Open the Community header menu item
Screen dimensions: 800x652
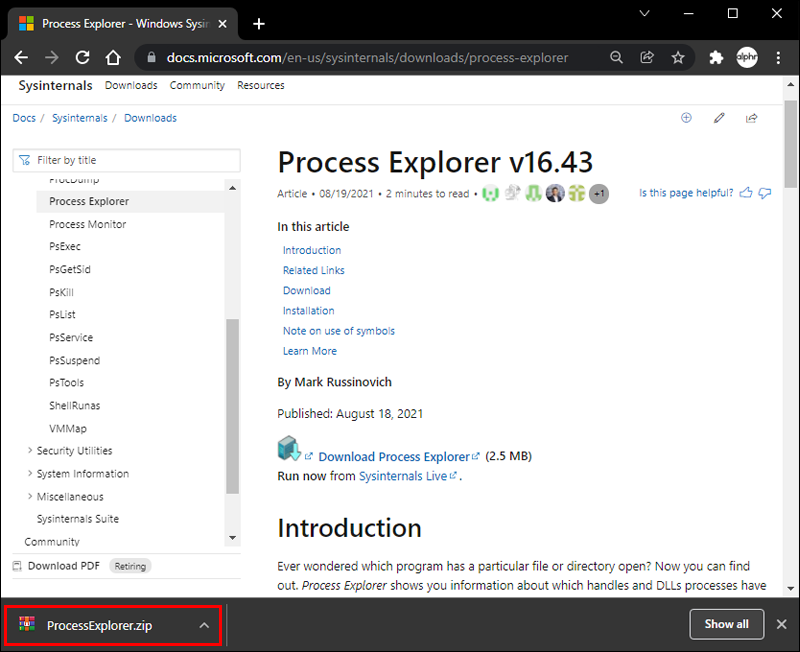tap(197, 86)
